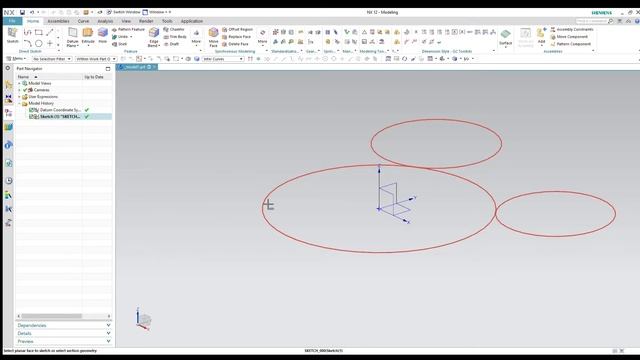This screenshot has width=640, height=360.
Task: Switch to the Render ribbon tab
Action: 146,21
